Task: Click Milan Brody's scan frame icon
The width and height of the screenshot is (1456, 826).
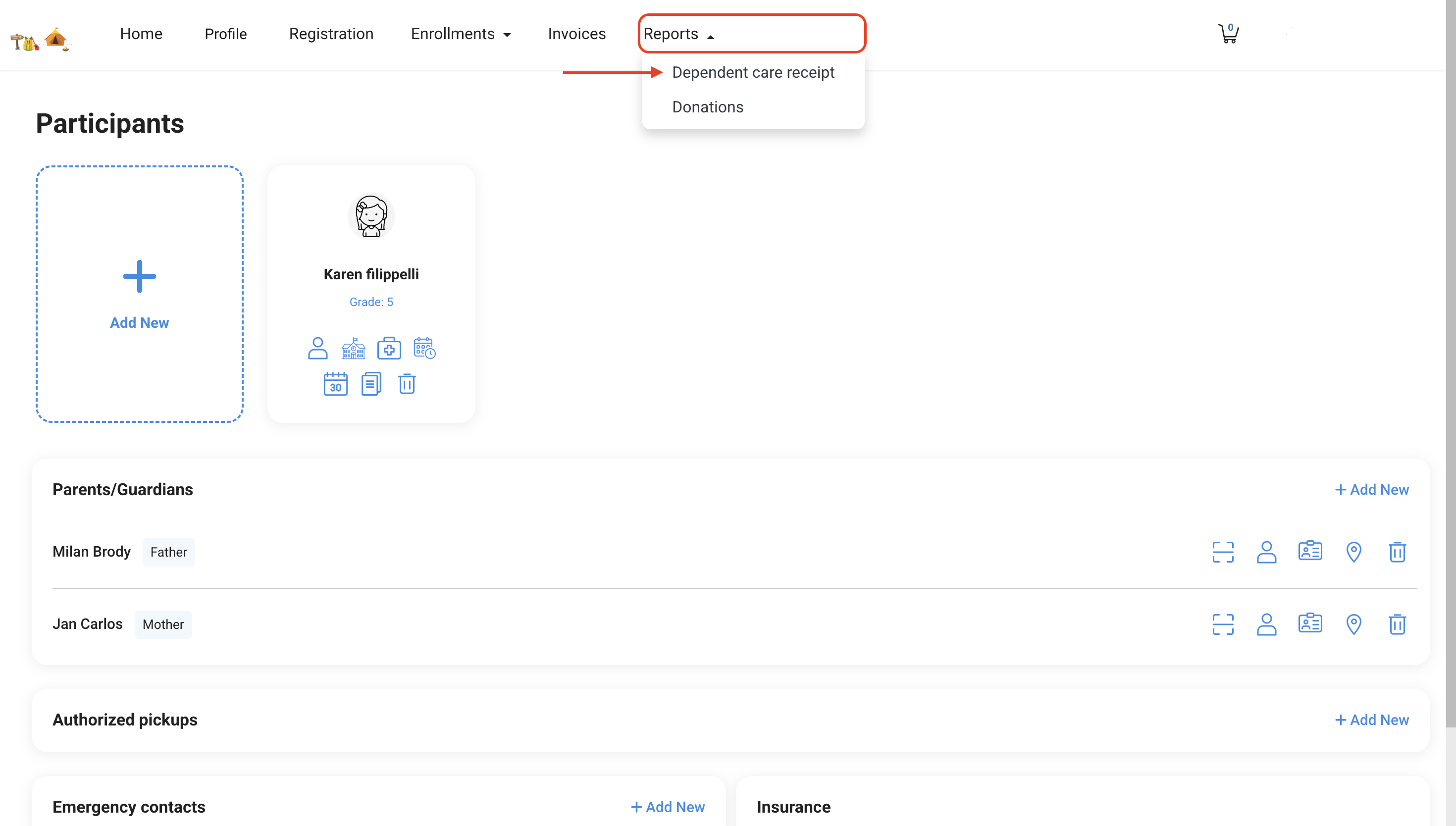Action: click(x=1223, y=552)
